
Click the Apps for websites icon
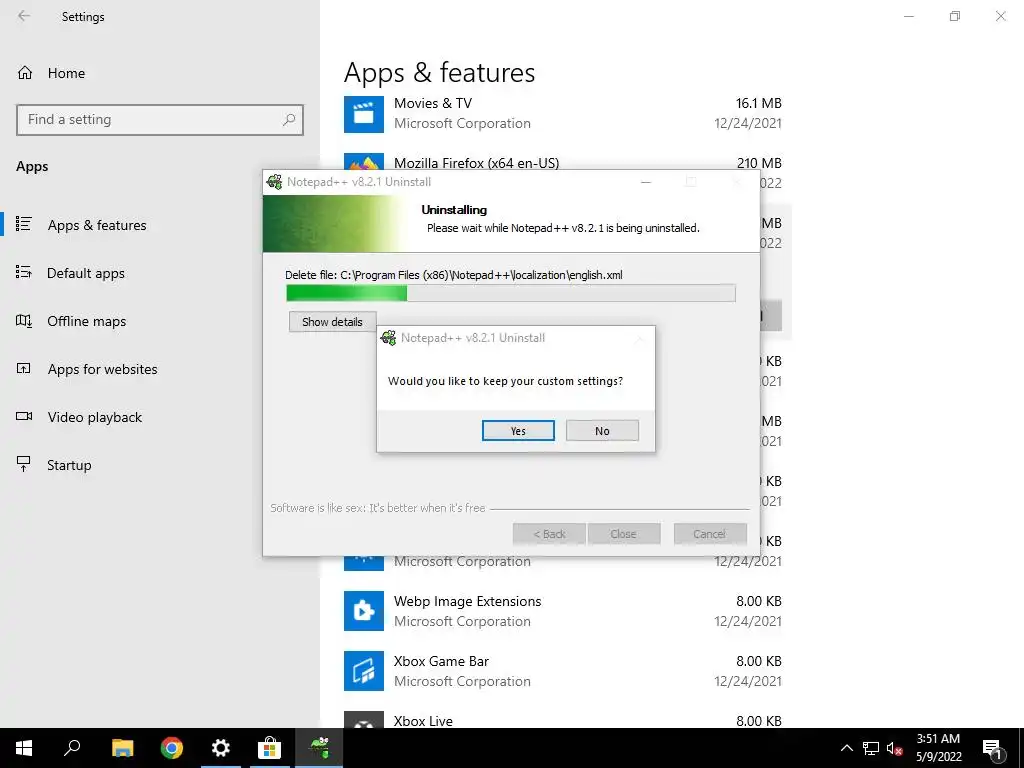coord(24,368)
